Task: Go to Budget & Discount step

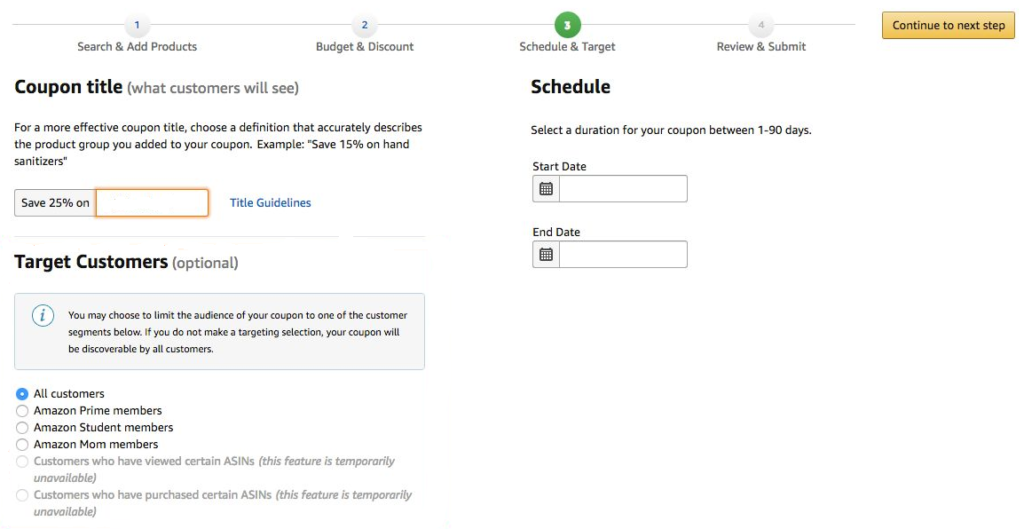Action: 364,46
